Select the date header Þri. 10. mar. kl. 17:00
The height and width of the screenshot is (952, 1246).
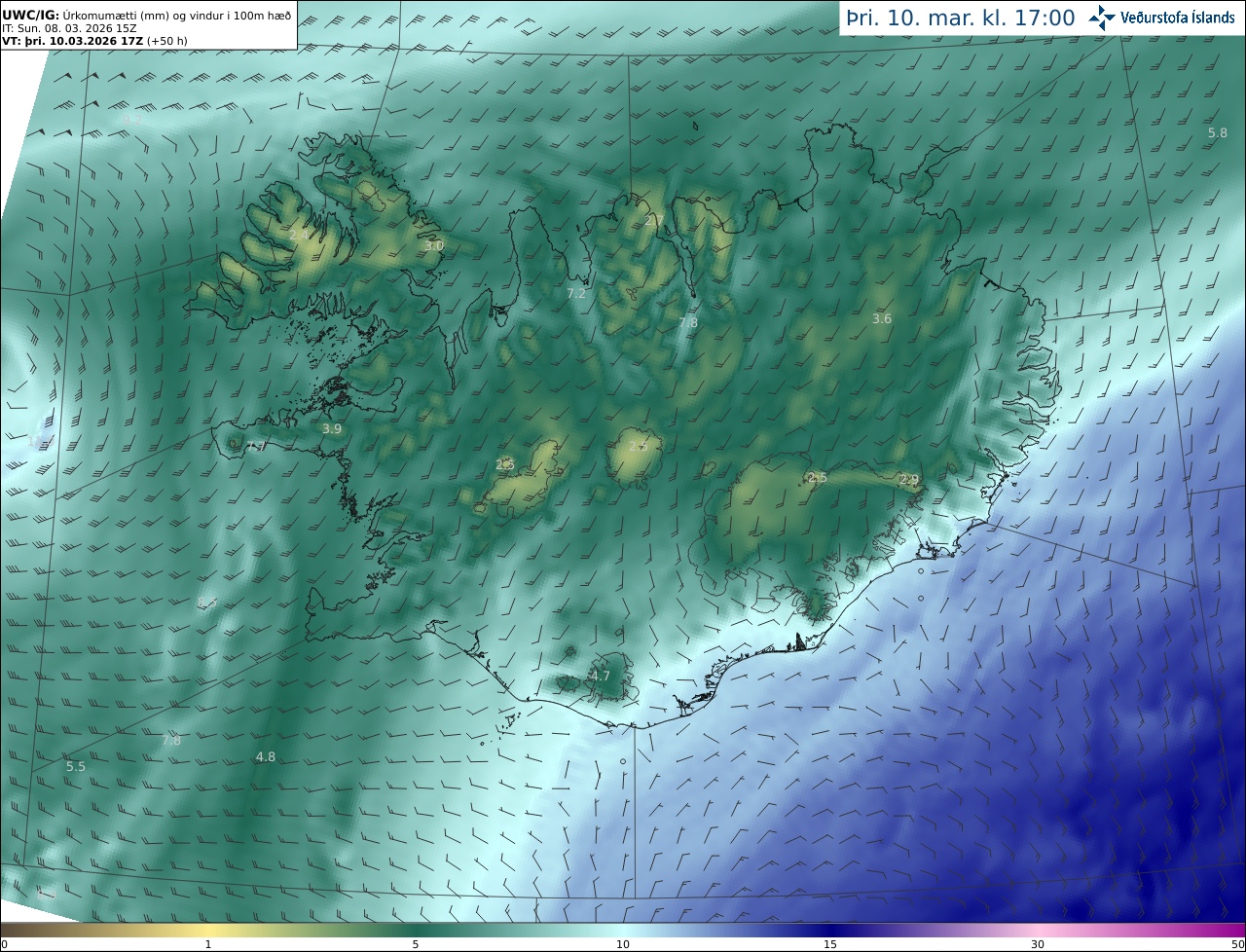coord(961,18)
